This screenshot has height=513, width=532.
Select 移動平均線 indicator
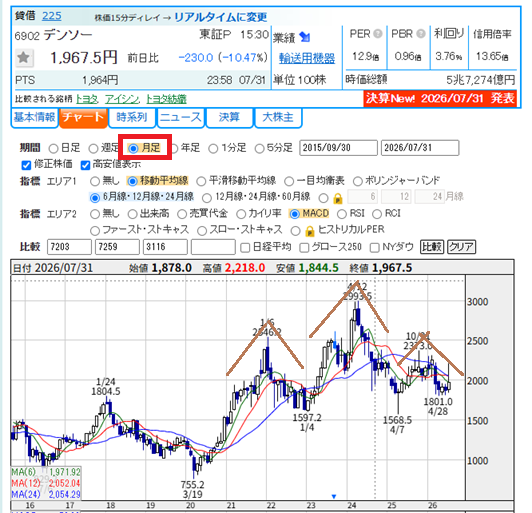coord(132,181)
